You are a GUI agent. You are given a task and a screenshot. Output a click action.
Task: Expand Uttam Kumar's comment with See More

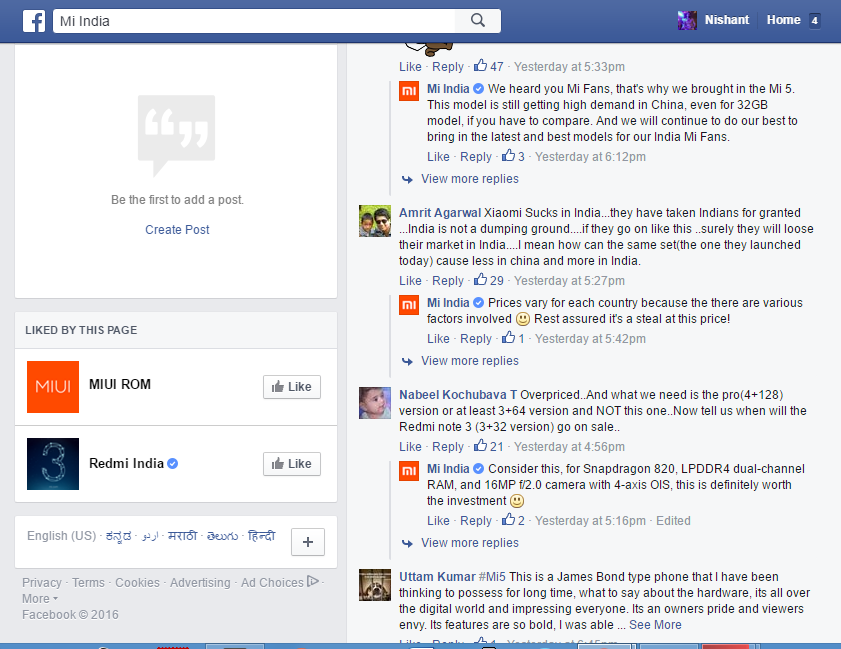[x=655, y=624]
